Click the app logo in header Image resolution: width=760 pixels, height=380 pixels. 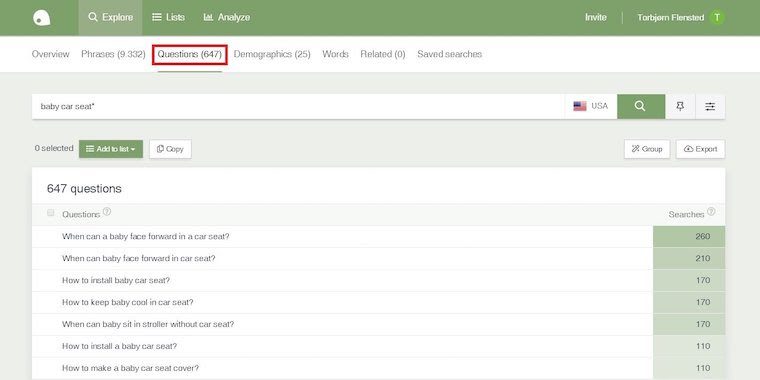(x=42, y=18)
